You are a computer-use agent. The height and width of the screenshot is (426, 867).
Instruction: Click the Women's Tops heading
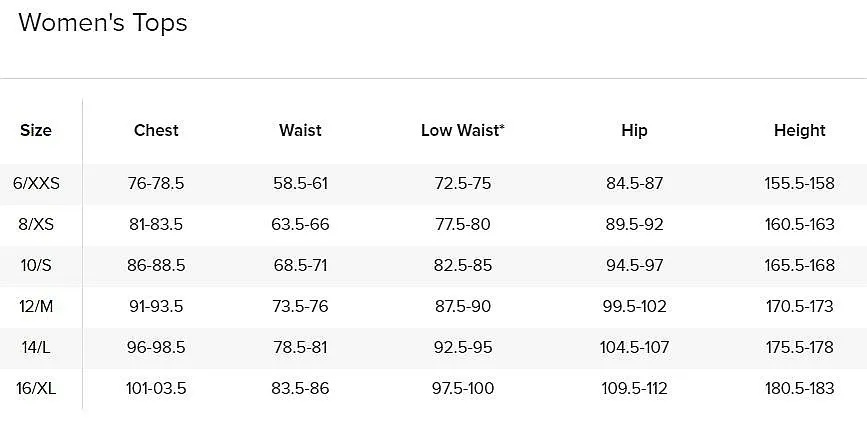(x=103, y=23)
